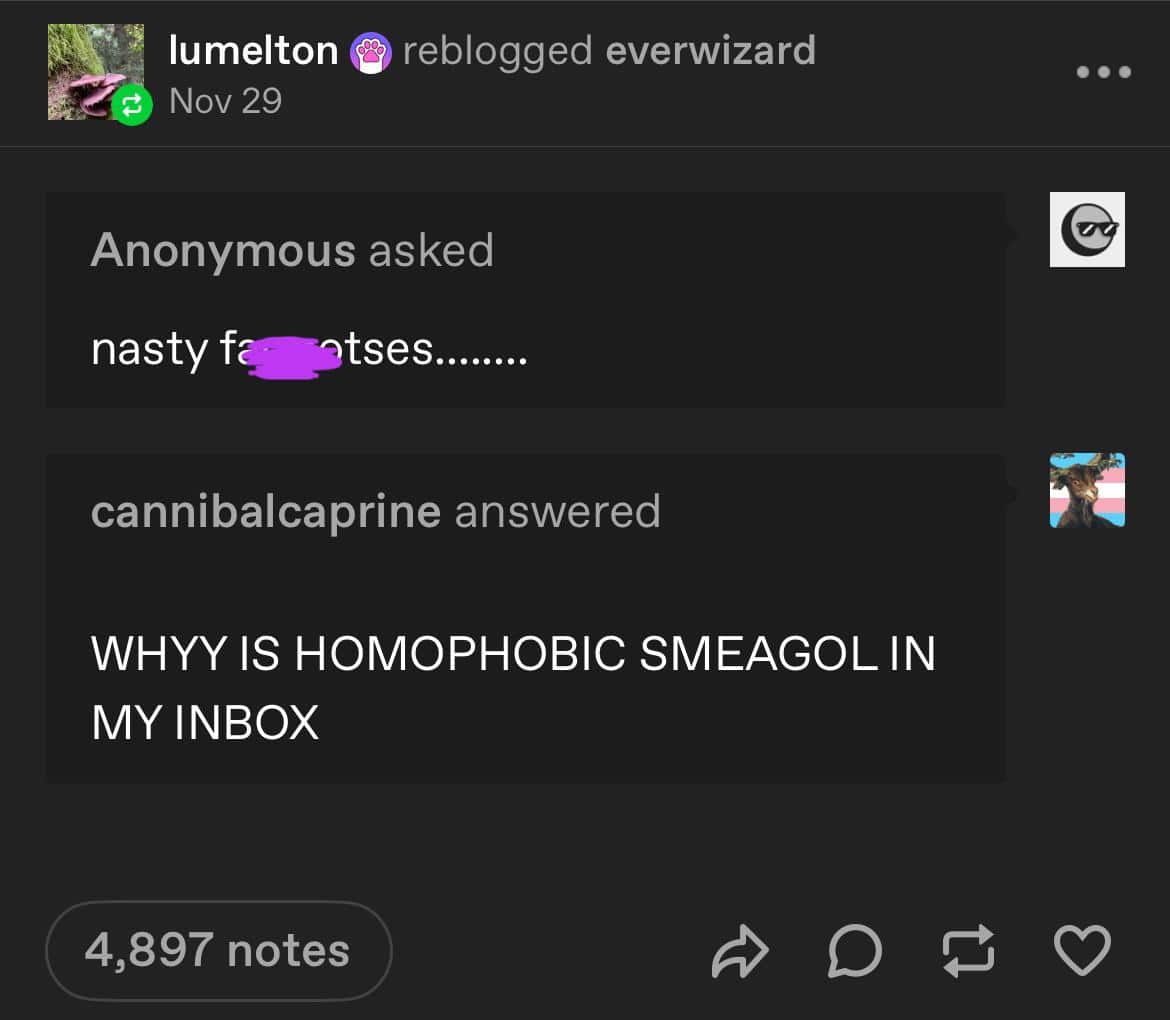Select the HOMOPHOBIC SMEAGOL answer text
Image resolution: width=1170 pixels, height=1020 pixels.
(513, 687)
